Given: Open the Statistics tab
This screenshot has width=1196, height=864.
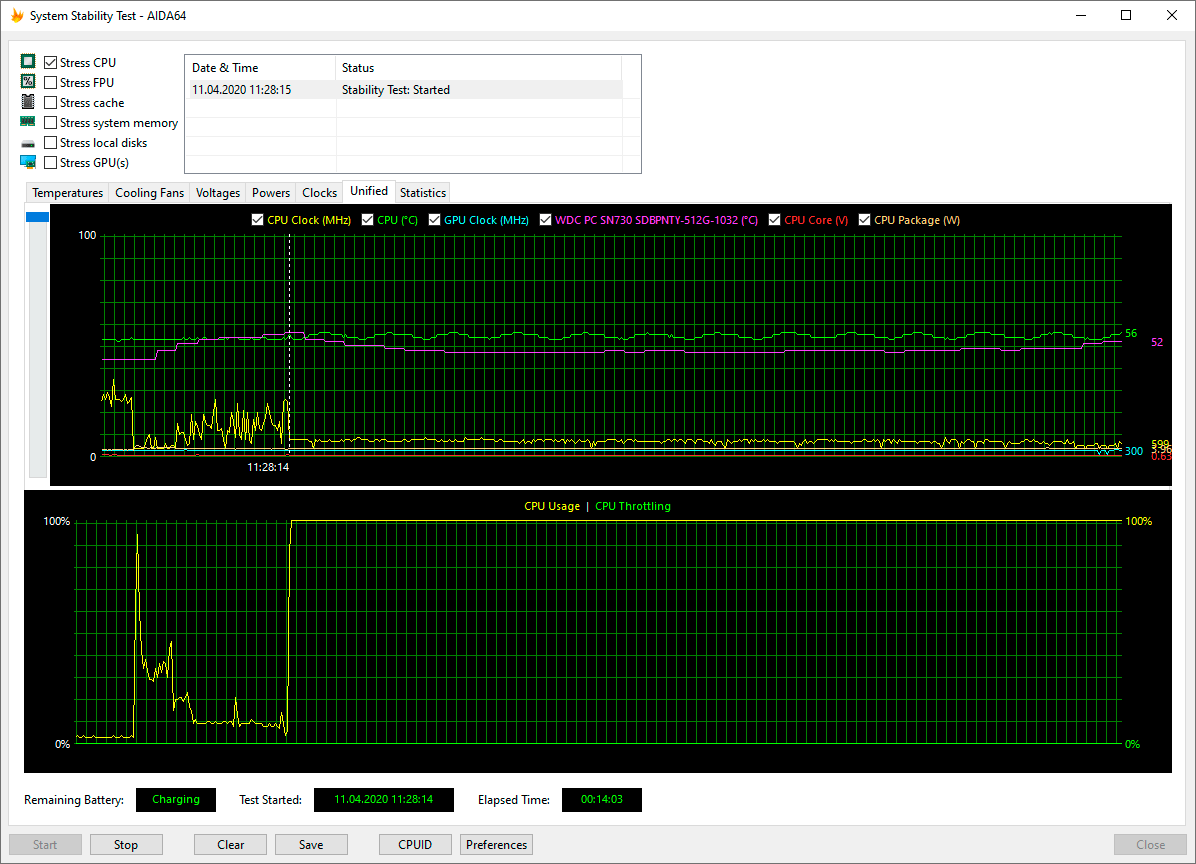Looking at the screenshot, I should pos(422,192).
